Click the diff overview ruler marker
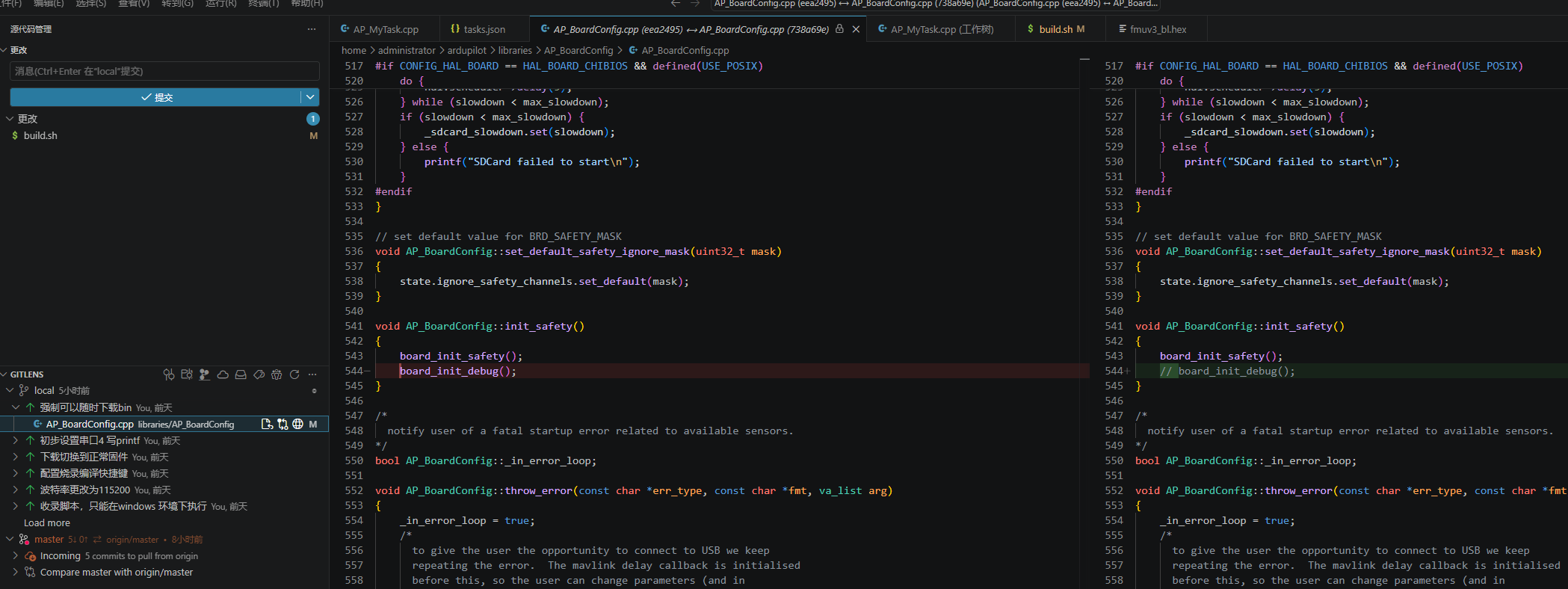 [1085, 59]
